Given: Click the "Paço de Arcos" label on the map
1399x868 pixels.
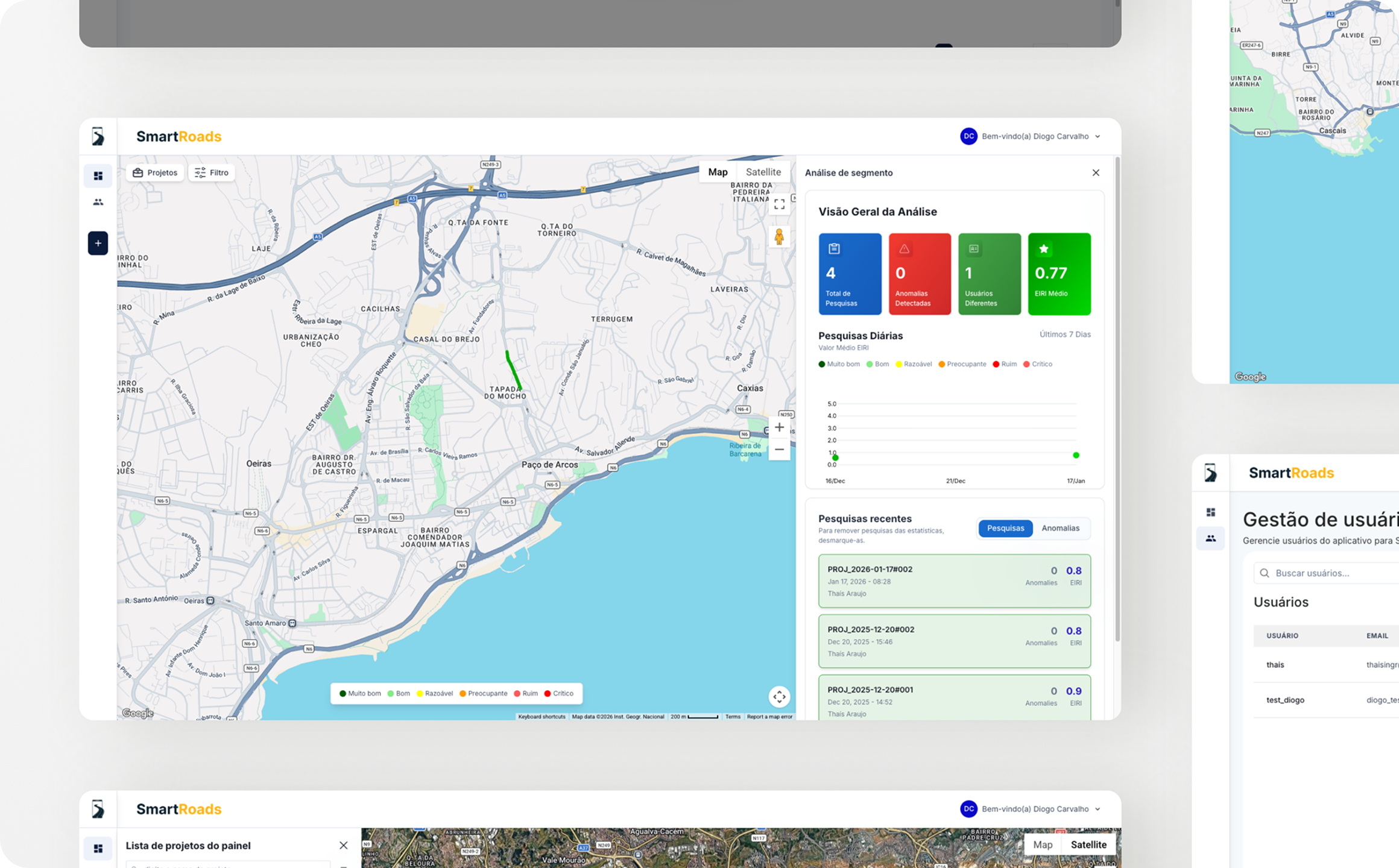Looking at the screenshot, I should (549, 464).
